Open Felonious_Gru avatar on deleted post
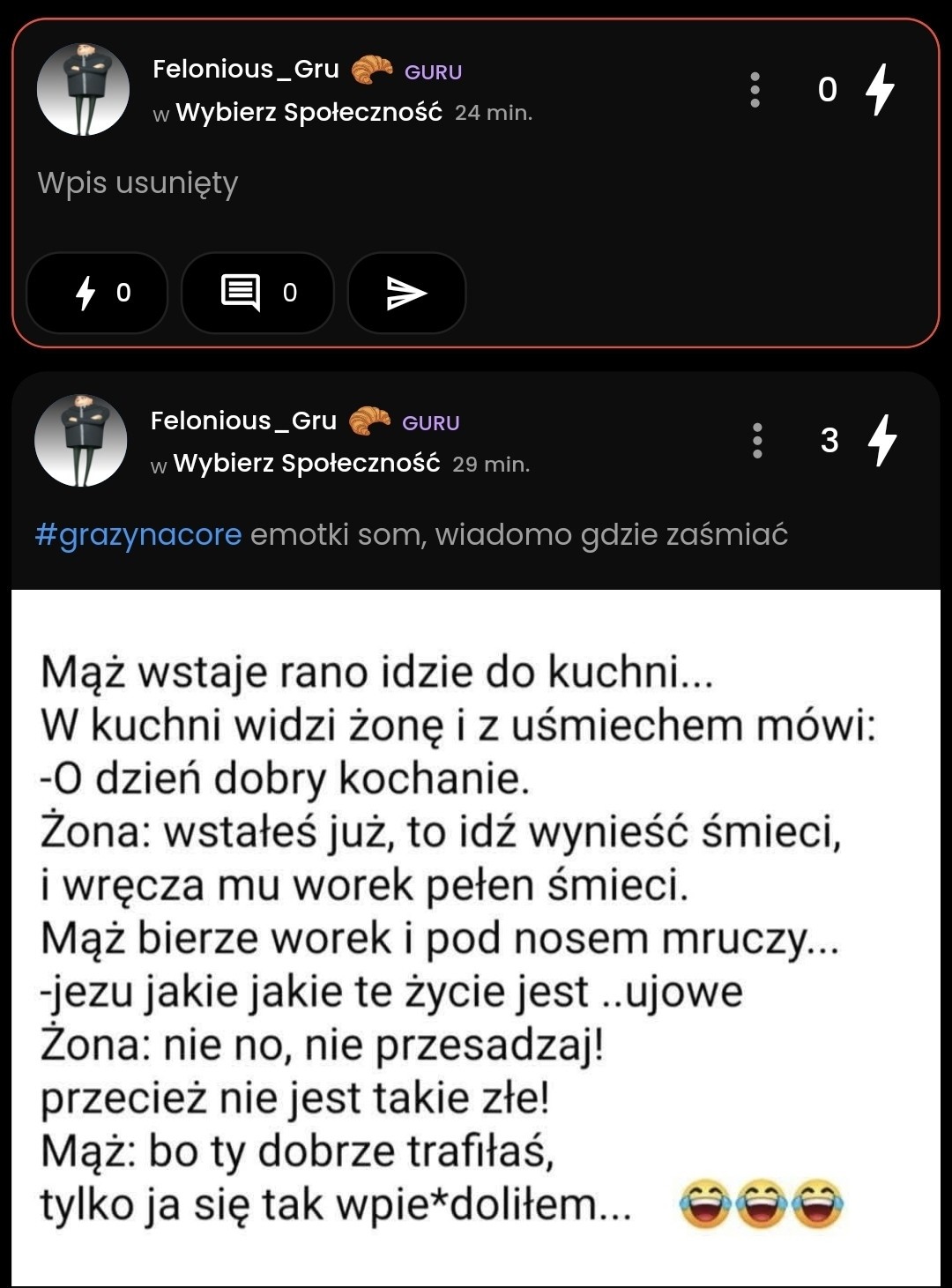The width and height of the screenshot is (952, 1288). [83, 90]
